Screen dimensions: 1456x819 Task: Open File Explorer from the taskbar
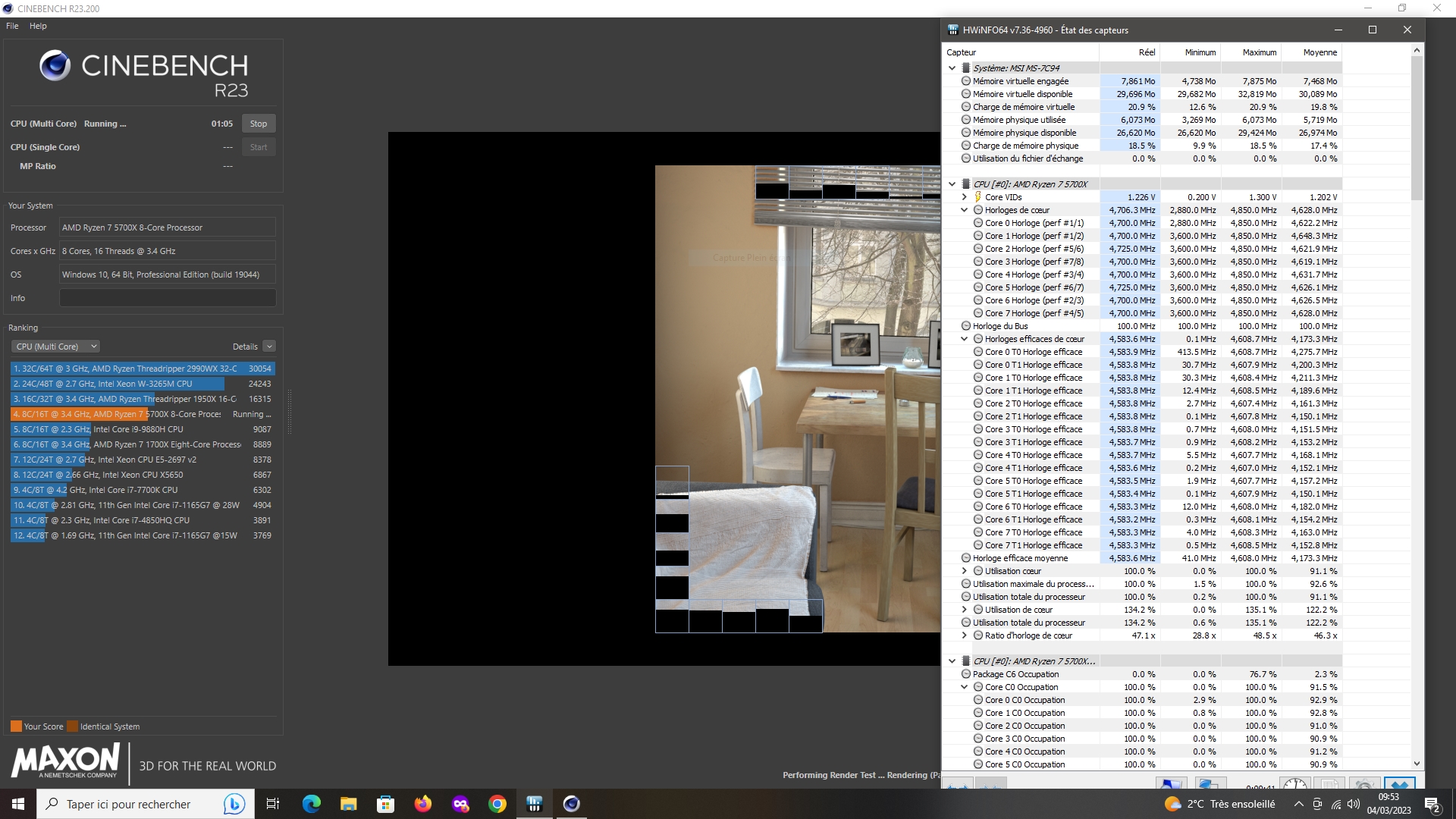click(x=349, y=804)
